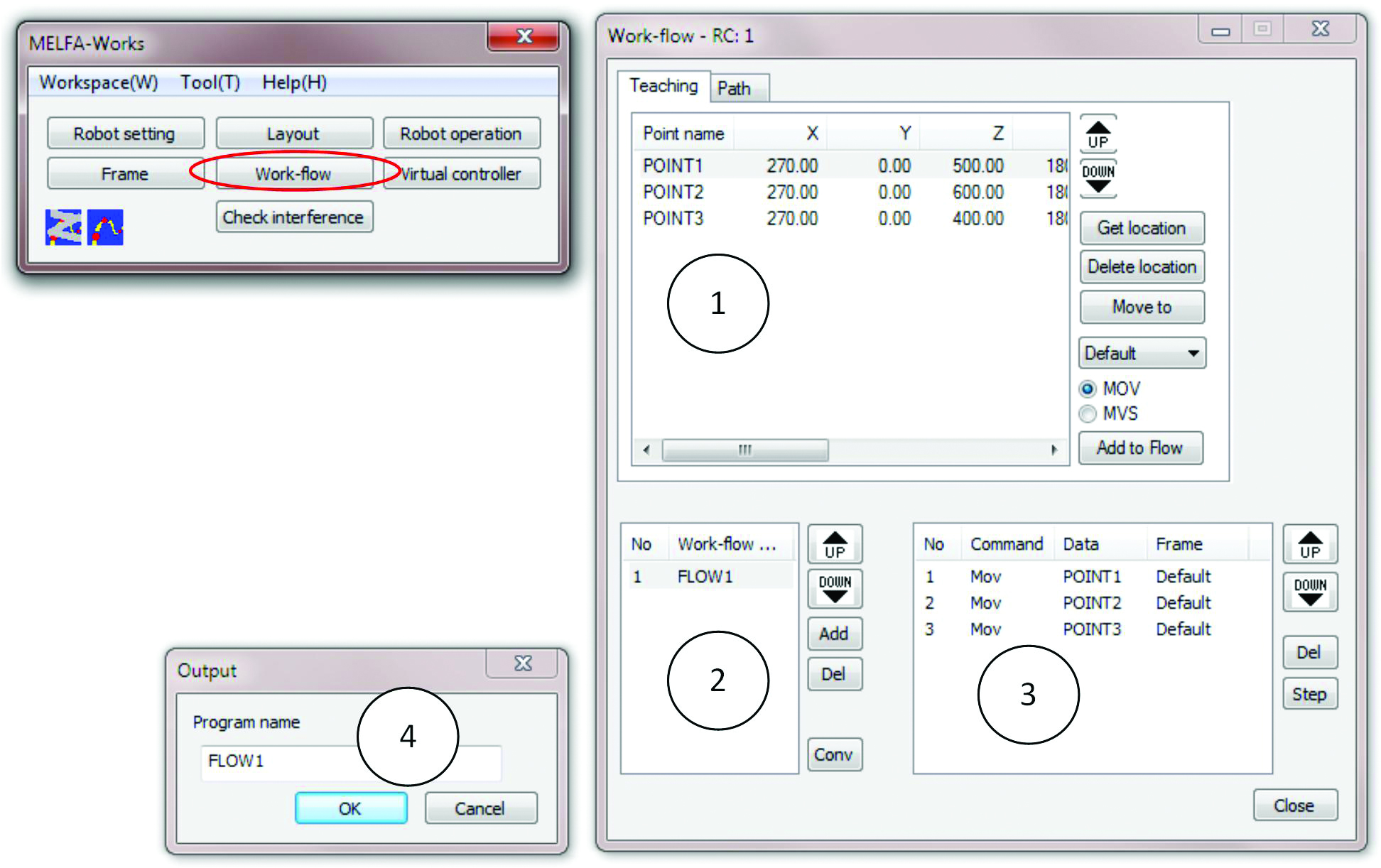Viewport: 1381px width, 868px height.
Task: Click the Step button
Action: (x=1310, y=694)
